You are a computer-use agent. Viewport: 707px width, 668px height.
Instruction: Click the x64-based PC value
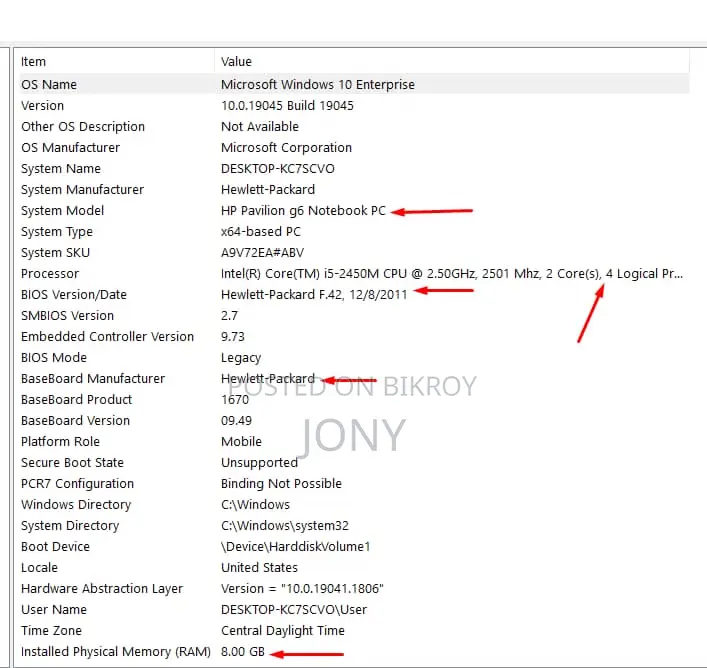tap(261, 232)
